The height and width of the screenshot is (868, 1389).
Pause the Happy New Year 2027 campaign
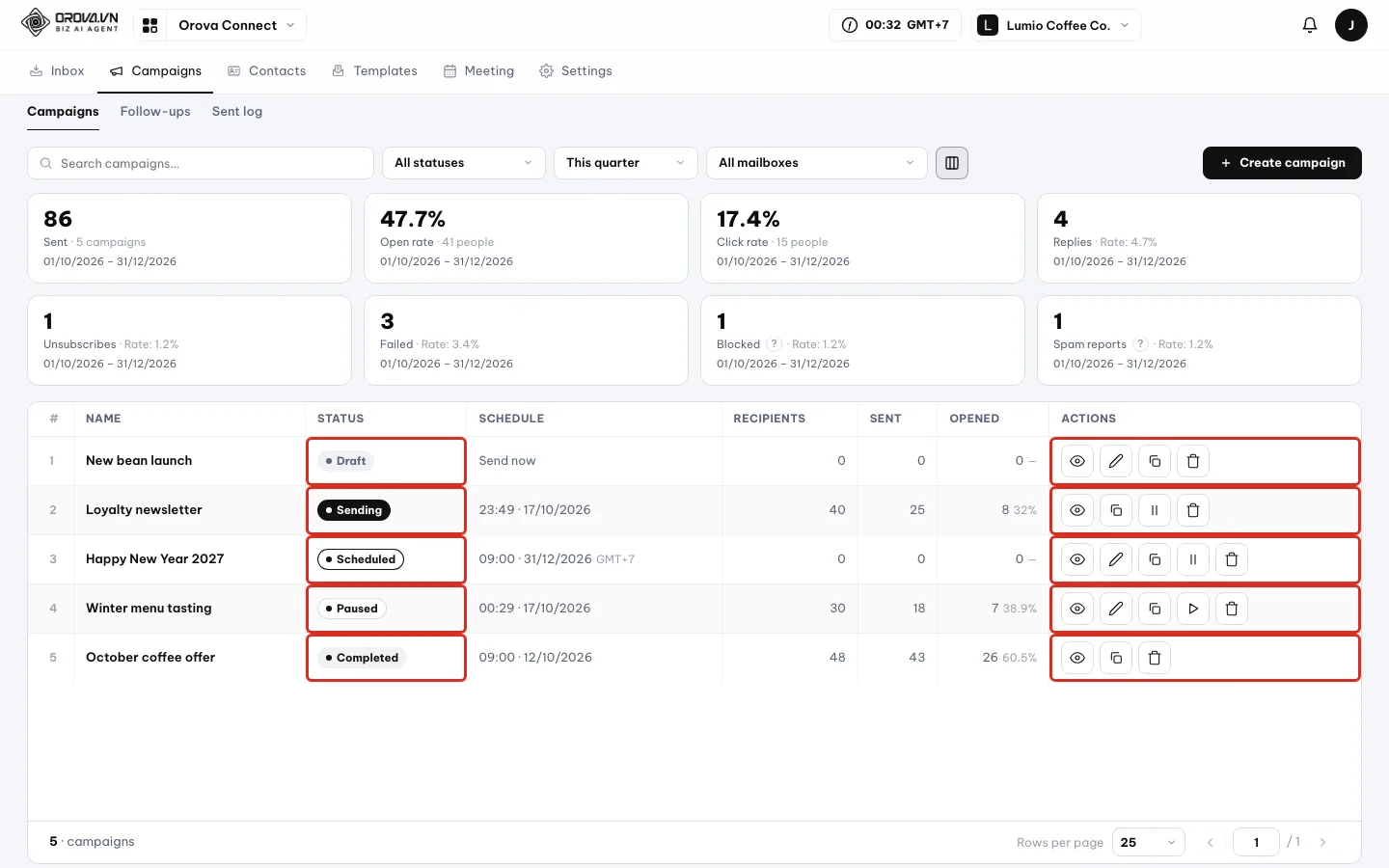point(1193,559)
